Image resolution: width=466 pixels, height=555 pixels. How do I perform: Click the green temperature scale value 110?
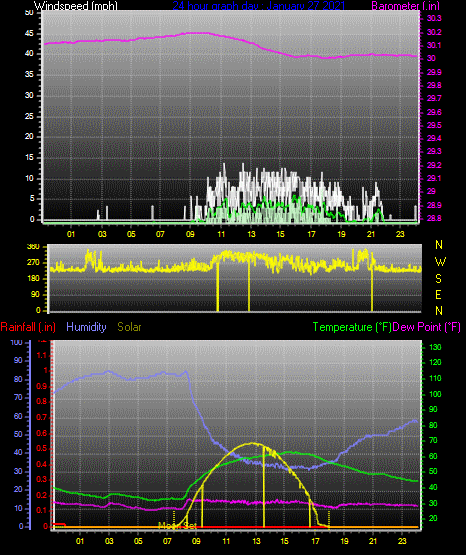(x=435, y=378)
